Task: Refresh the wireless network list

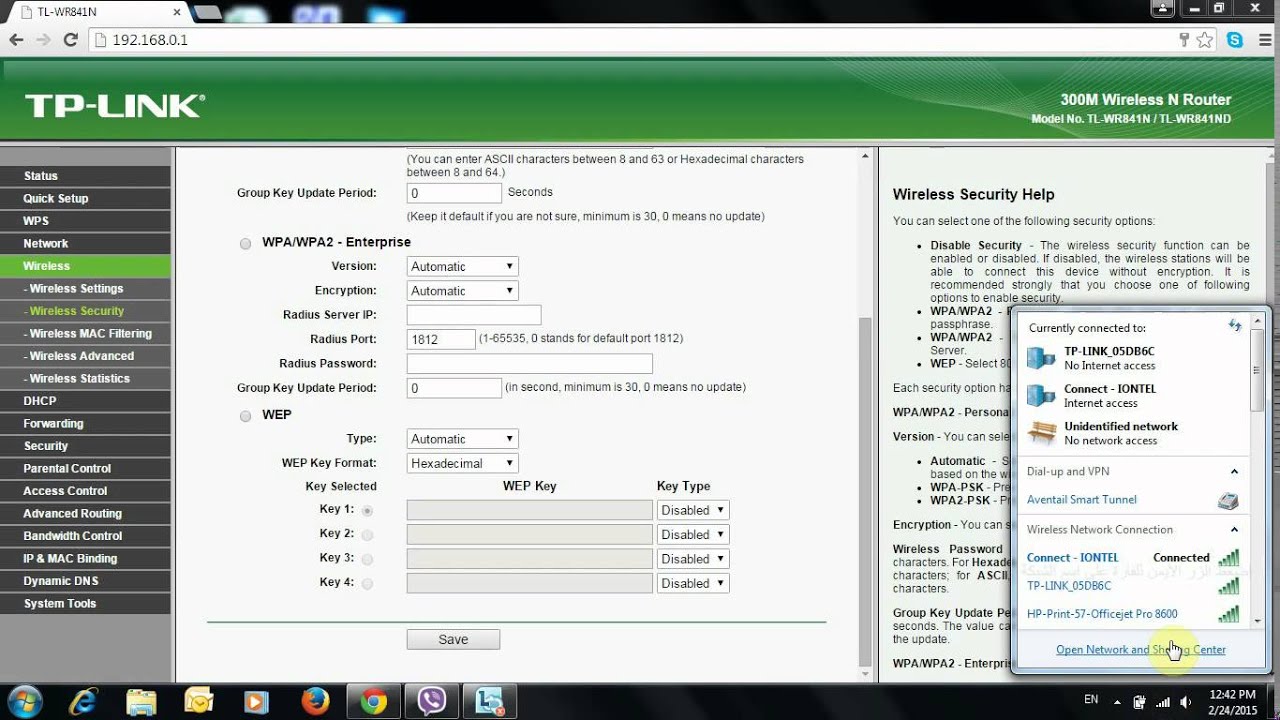Action: 1234,326
